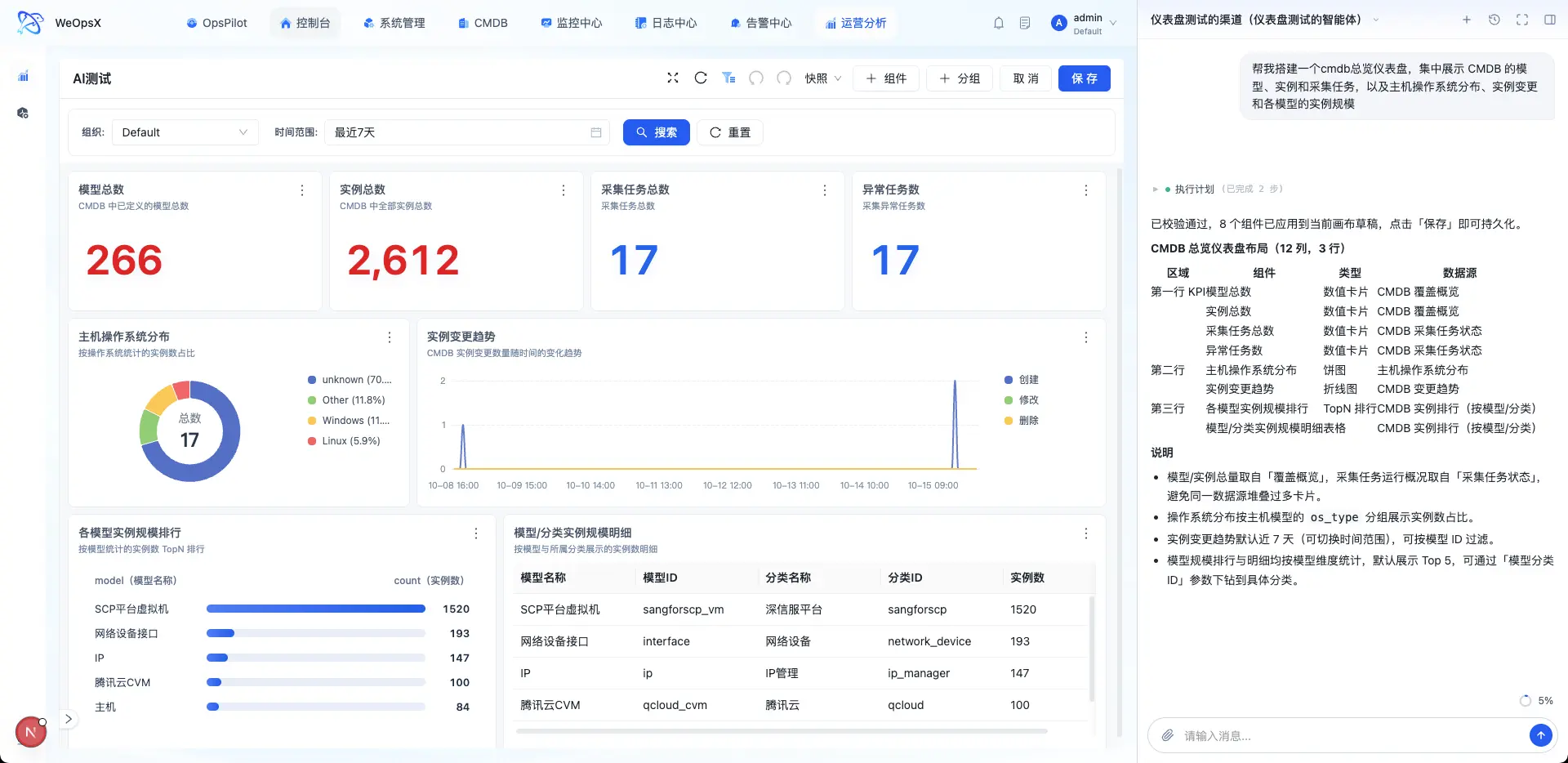1568x763 pixels.
Task: Open chat history clock icon
Action: tap(1494, 20)
